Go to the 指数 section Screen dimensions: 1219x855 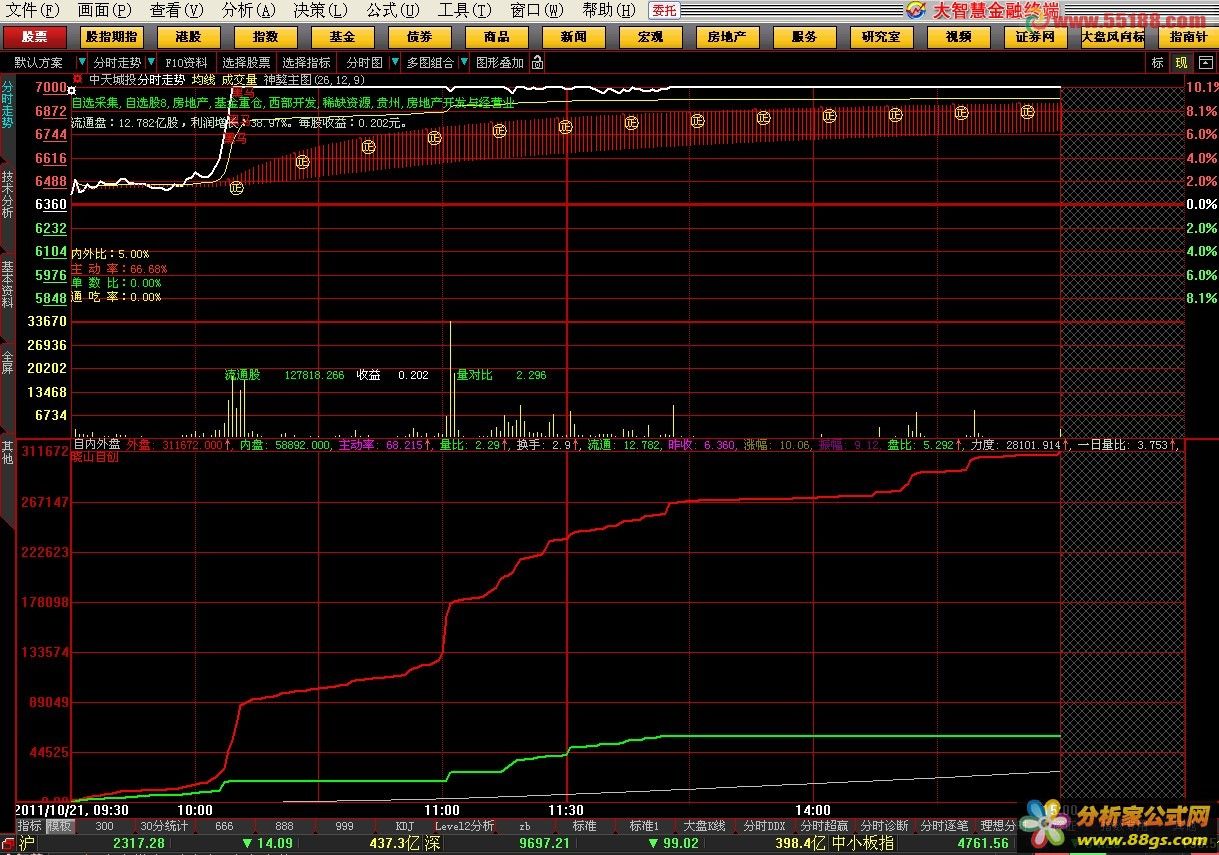pos(265,36)
